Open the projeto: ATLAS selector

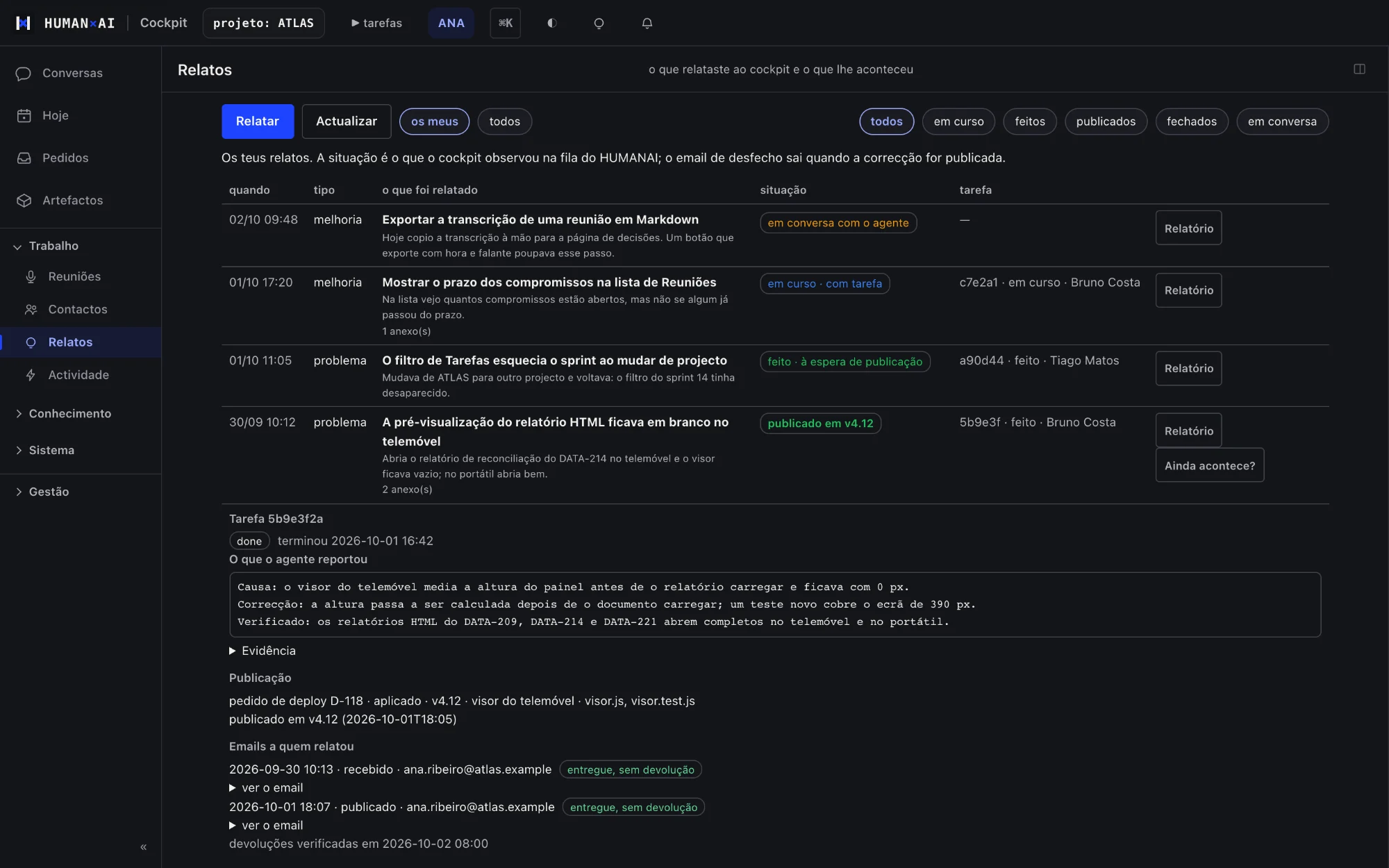263,23
